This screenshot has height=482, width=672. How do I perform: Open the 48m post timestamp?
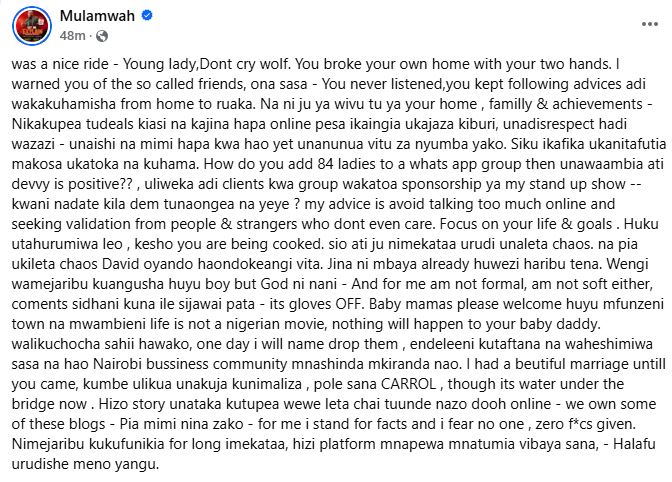72,36
